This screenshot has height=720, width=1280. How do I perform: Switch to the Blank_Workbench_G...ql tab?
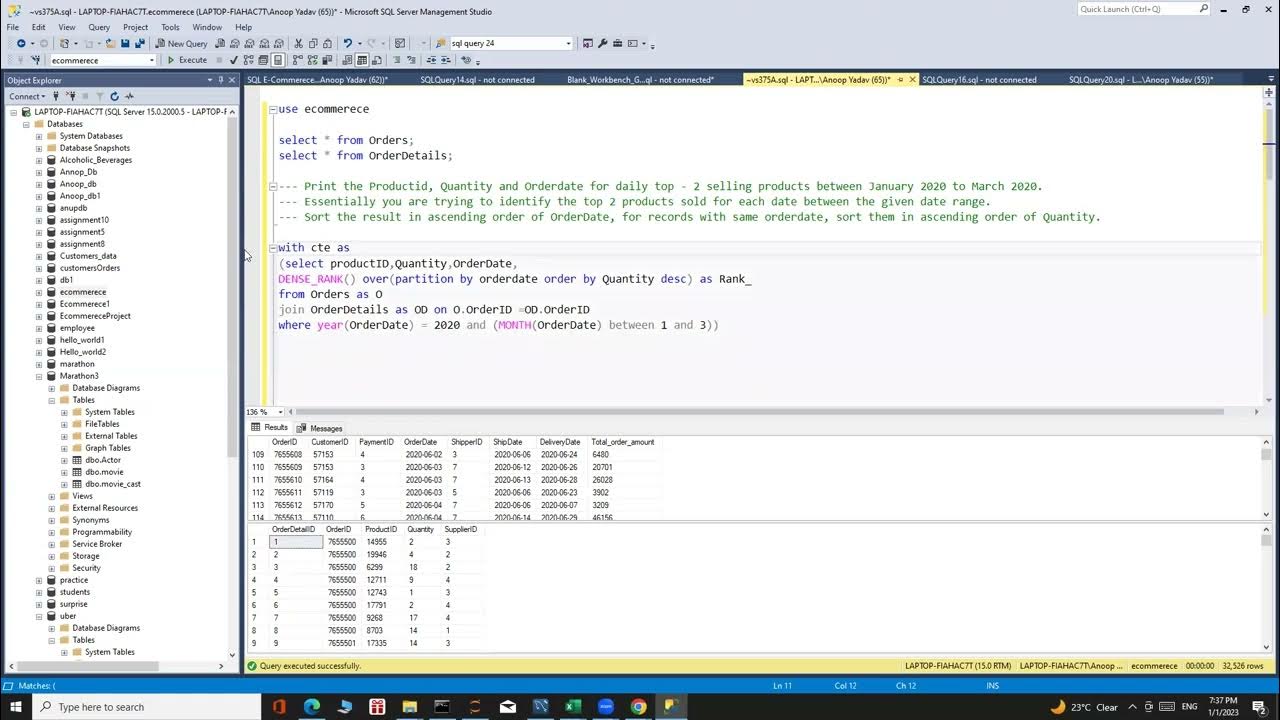pos(640,80)
